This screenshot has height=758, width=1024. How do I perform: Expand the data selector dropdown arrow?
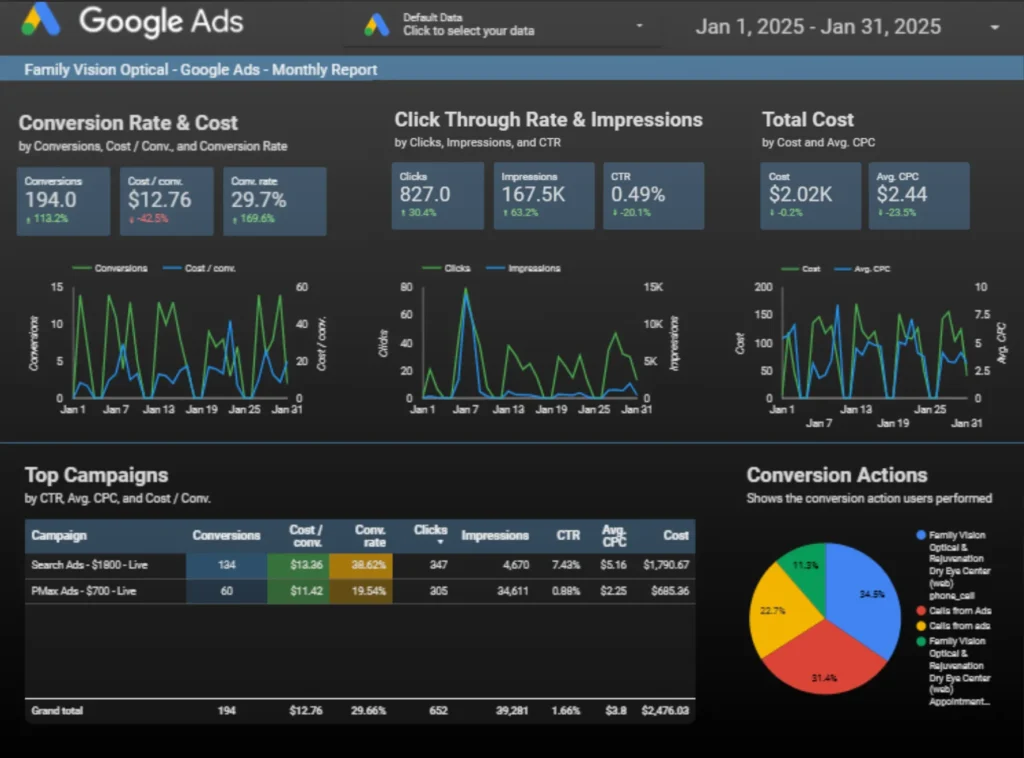639,25
